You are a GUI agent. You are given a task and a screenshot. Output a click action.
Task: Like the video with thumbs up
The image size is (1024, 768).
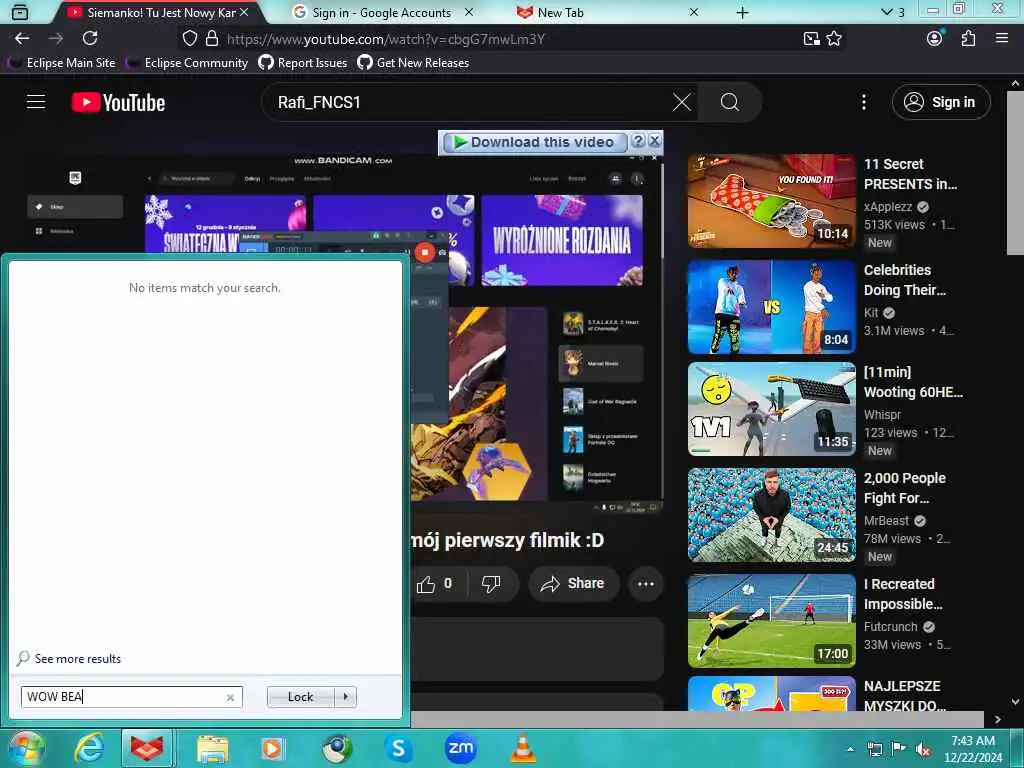[x=435, y=584]
